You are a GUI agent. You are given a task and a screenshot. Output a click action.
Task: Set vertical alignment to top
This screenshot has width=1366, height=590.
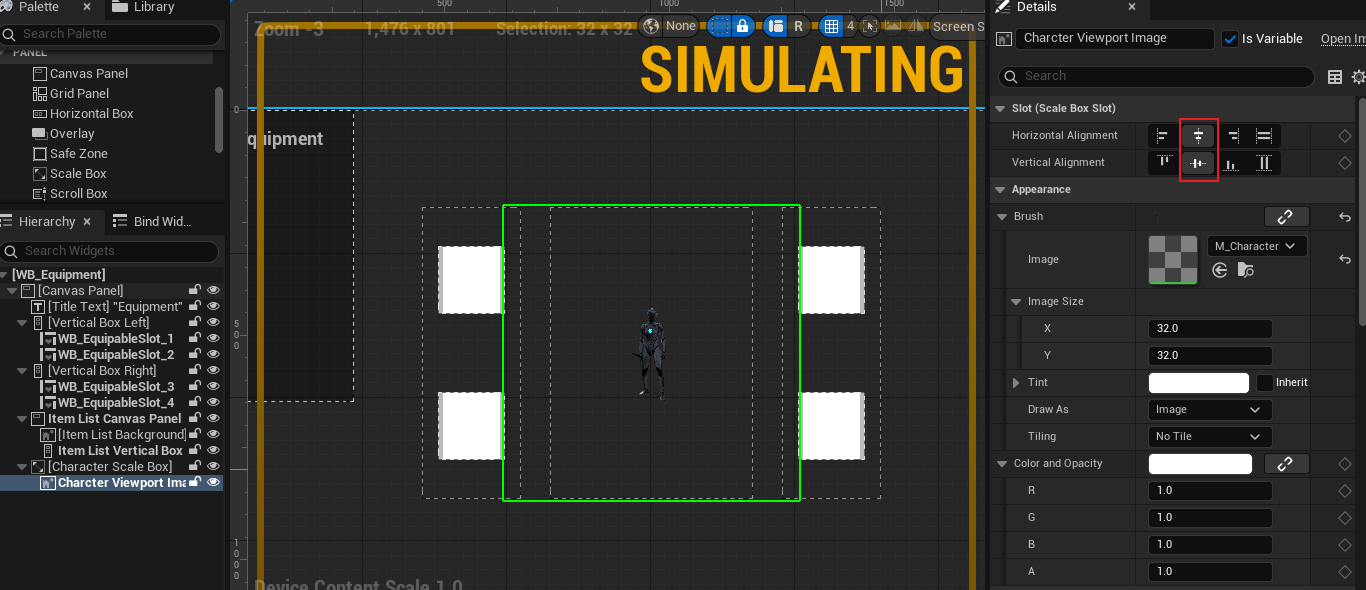click(1163, 163)
